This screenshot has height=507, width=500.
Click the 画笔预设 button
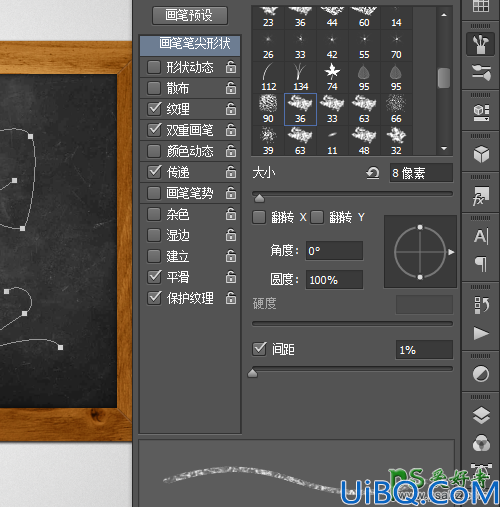click(x=190, y=15)
